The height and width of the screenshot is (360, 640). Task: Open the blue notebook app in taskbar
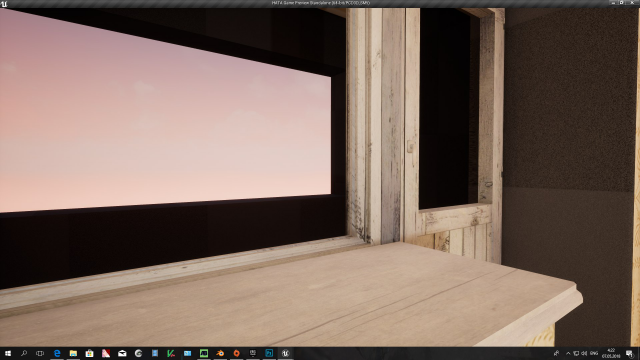click(x=155, y=353)
